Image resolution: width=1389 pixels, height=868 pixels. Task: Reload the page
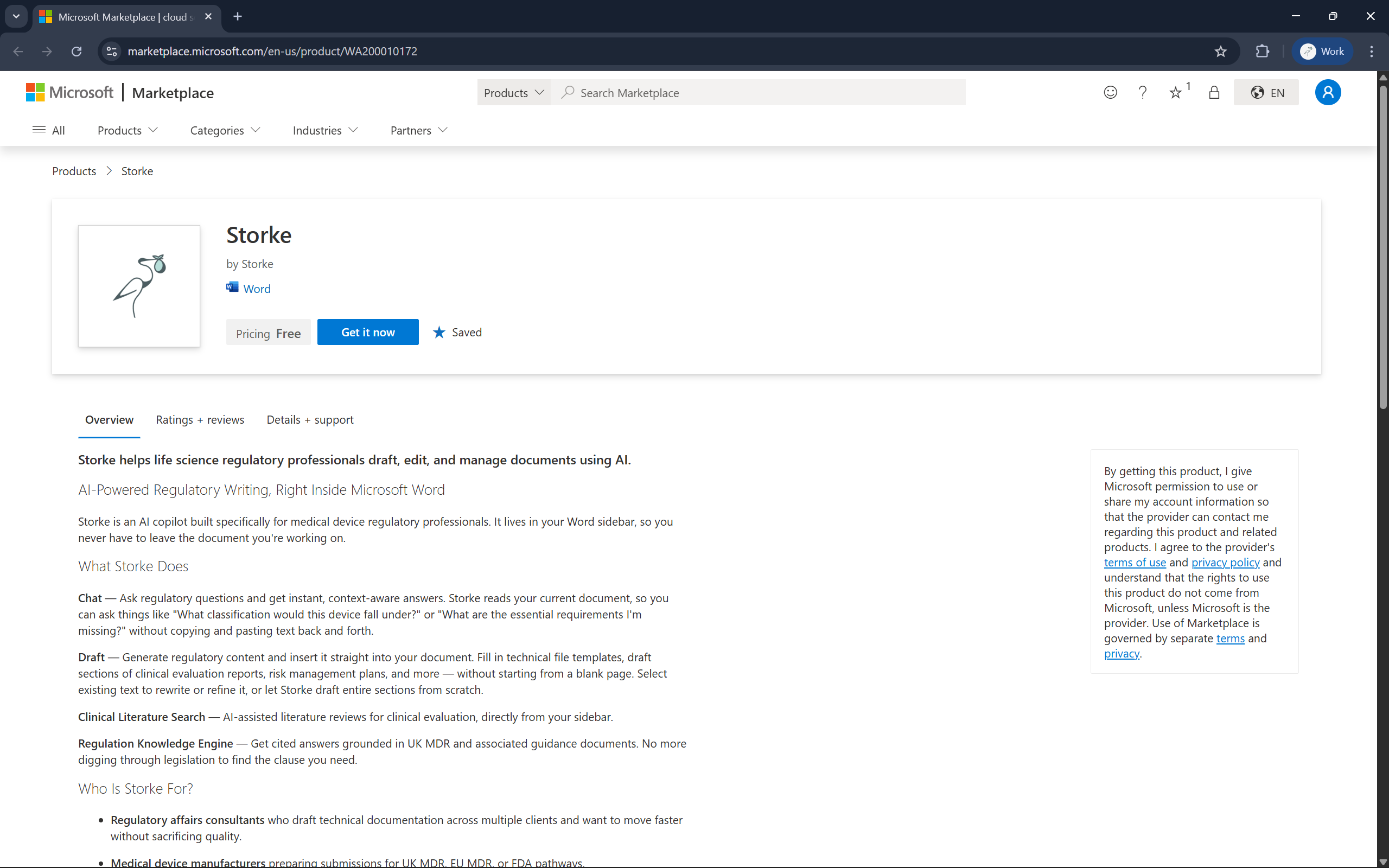(77, 51)
